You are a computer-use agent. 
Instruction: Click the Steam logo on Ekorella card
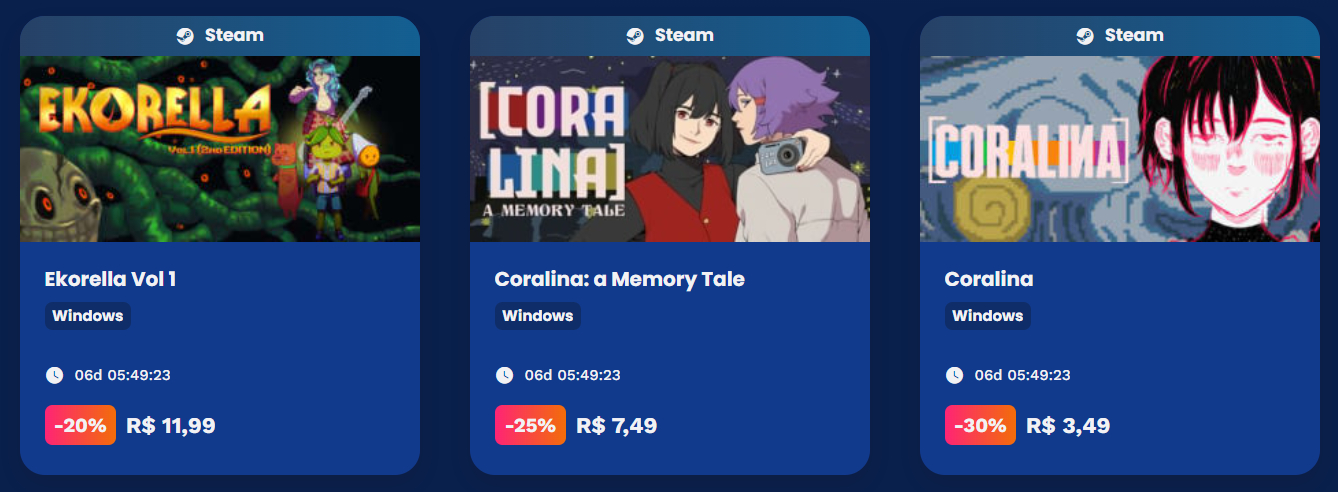point(185,36)
